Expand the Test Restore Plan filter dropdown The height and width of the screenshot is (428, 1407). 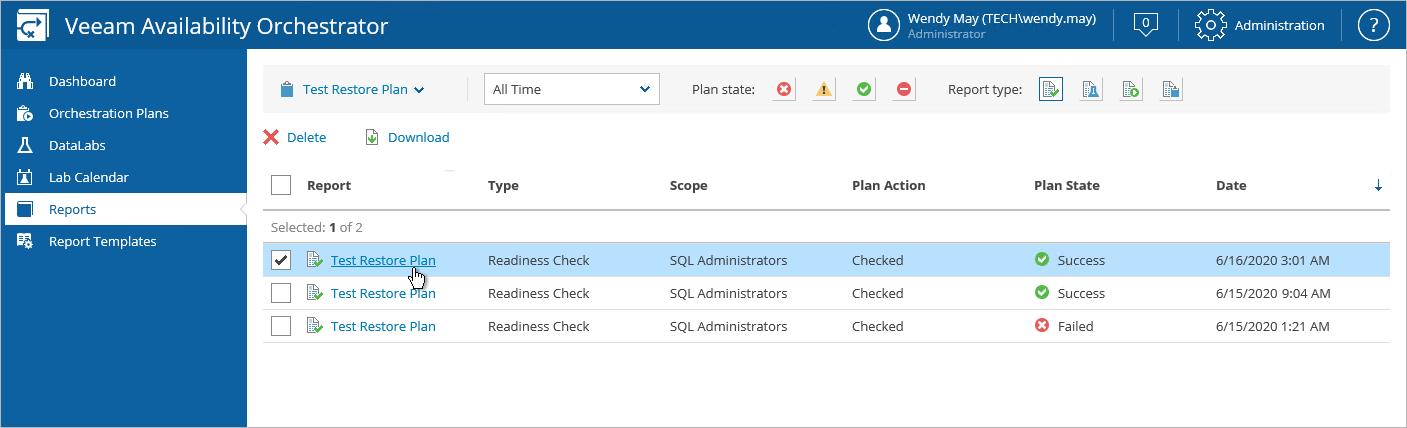click(x=364, y=89)
